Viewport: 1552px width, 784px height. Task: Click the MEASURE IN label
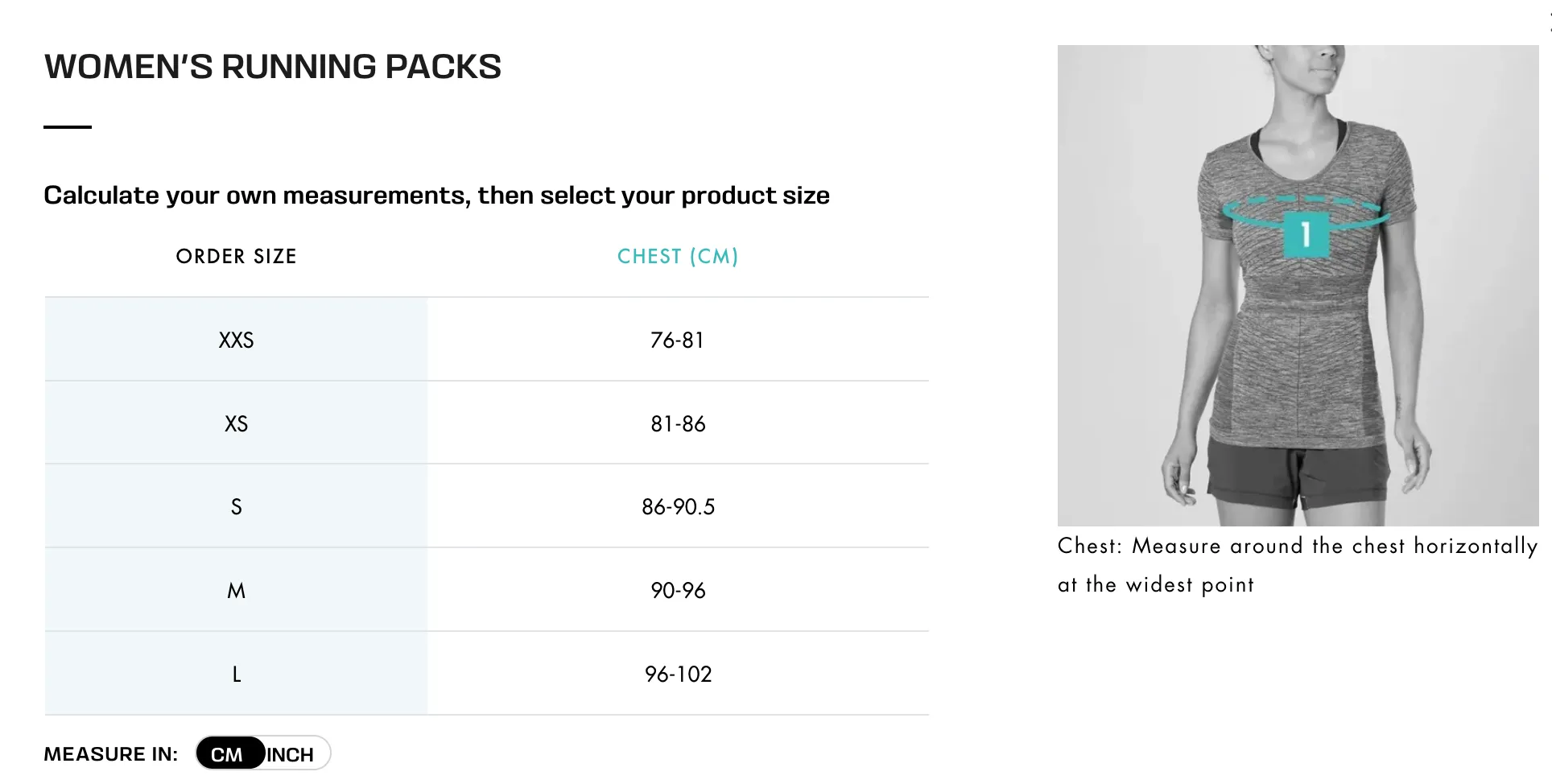[110, 754]
